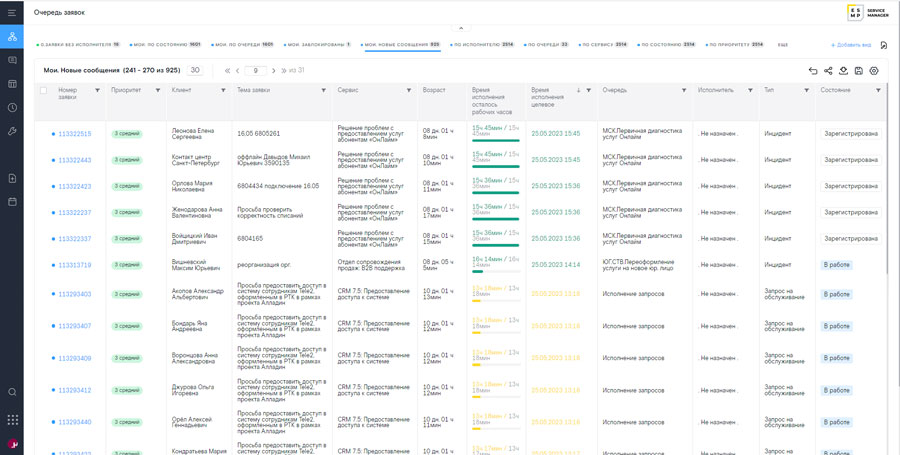The height and width of the screenshot is (455, 900).
Task: Open the apps grid in the sidebar
Action: click(x=12, y=420)
